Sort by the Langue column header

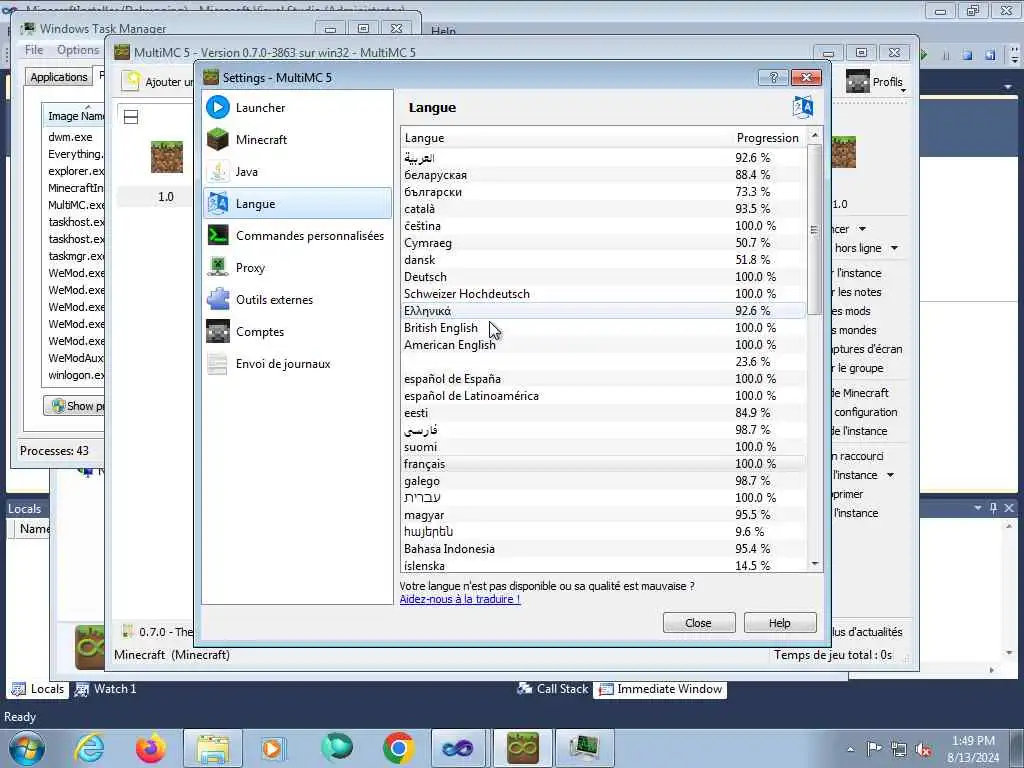[566, 138]
